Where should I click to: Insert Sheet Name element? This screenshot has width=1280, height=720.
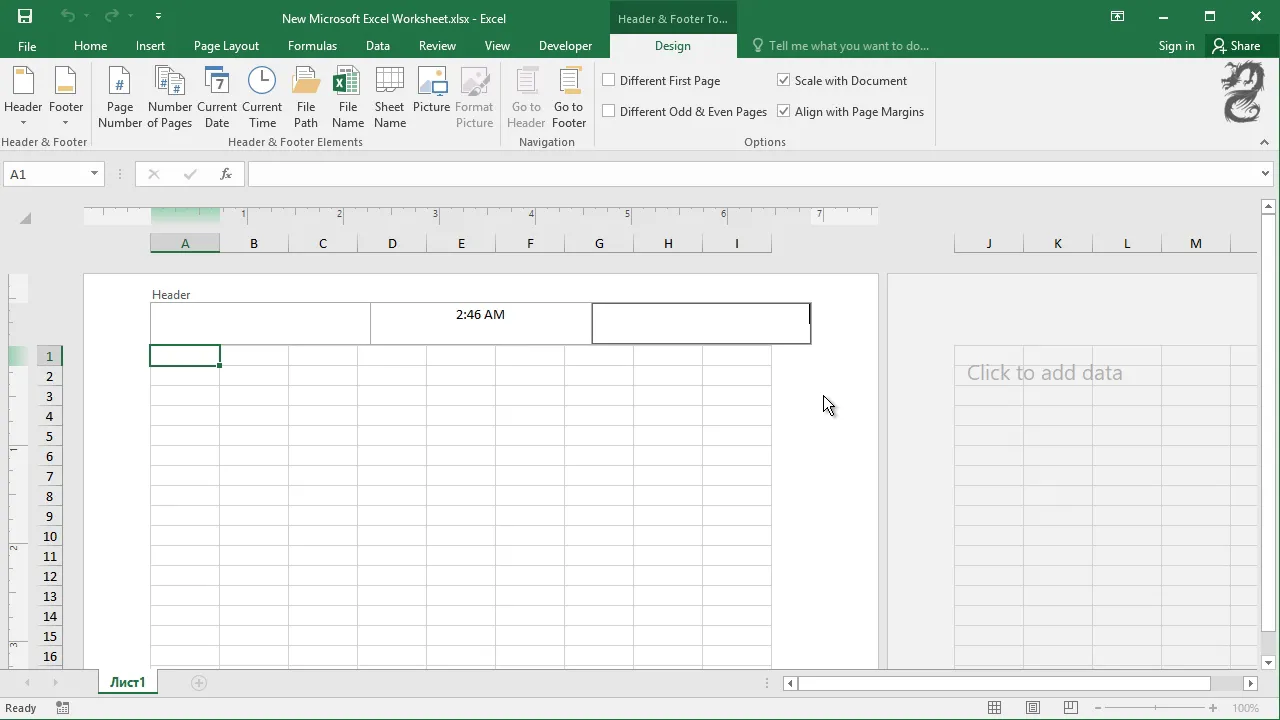pyautogui.click(x=390, y=98)
